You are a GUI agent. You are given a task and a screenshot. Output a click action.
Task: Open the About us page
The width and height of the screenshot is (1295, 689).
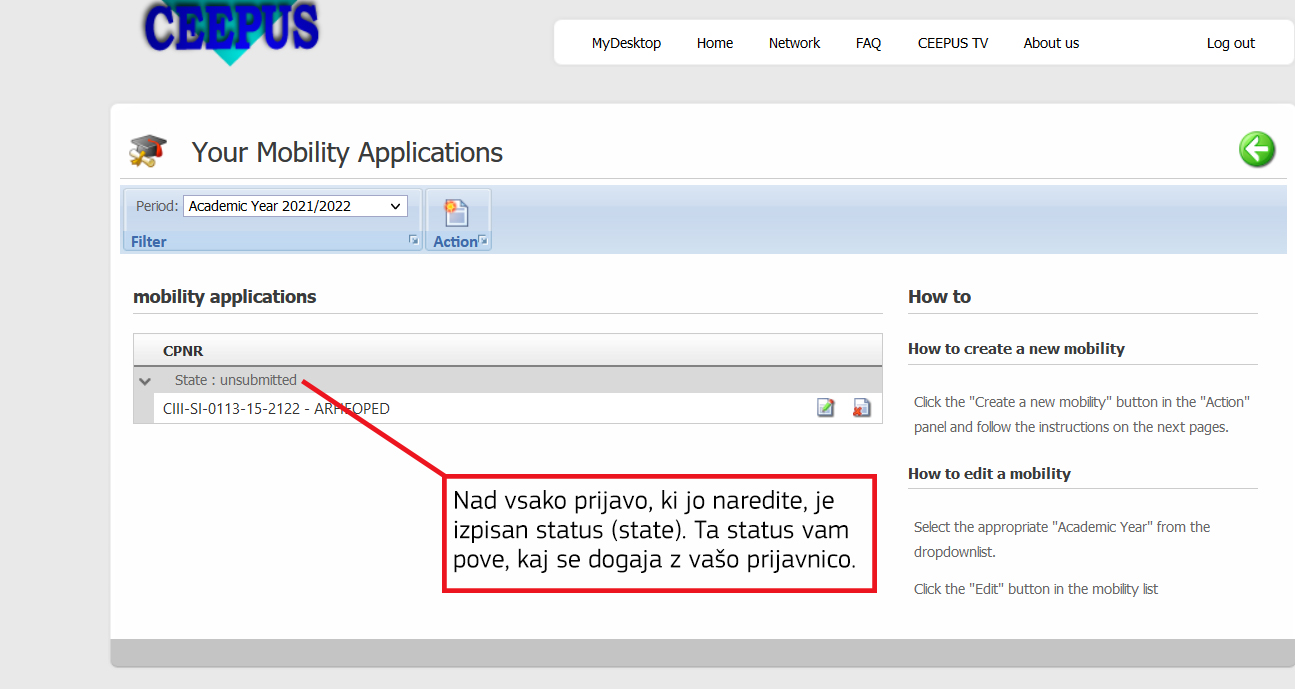(1051, 43)
